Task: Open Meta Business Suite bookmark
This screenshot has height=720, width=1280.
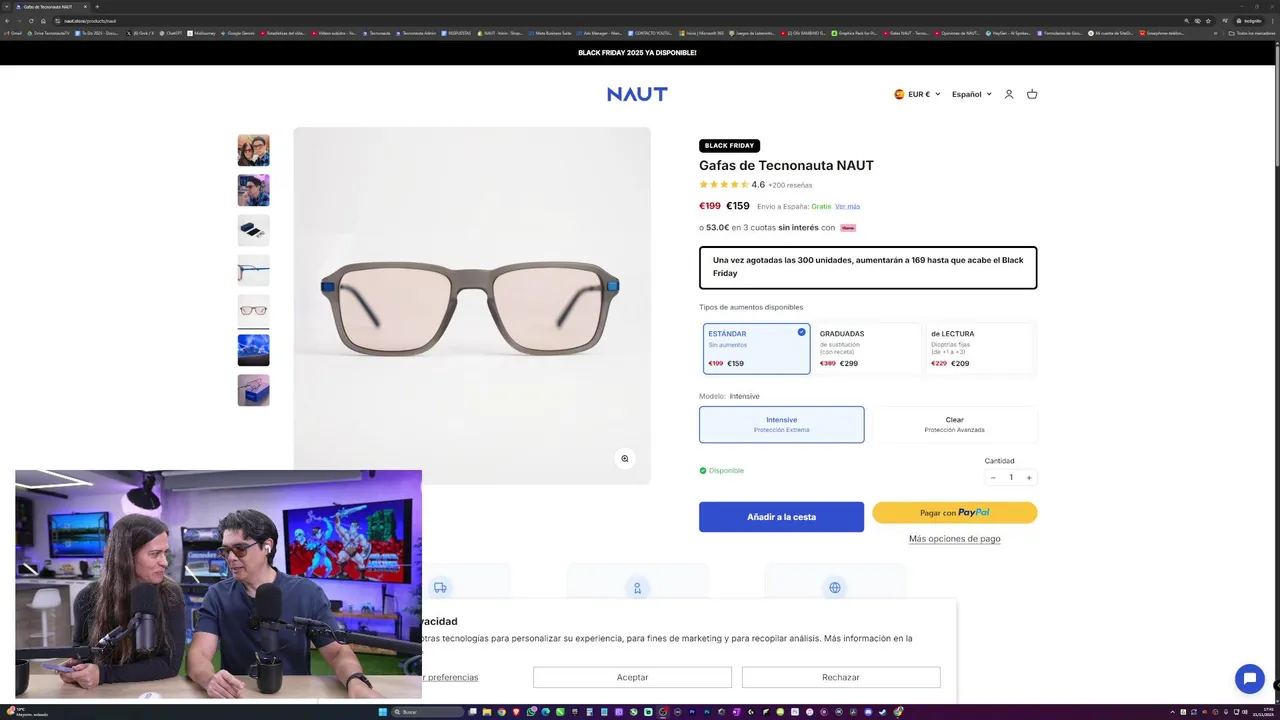Action: [x=550, y=33]
